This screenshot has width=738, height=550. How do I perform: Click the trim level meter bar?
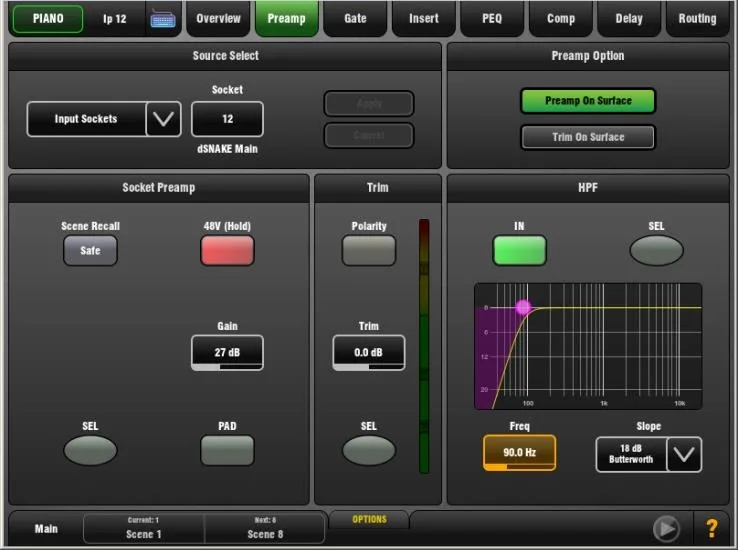pos(424,346)
